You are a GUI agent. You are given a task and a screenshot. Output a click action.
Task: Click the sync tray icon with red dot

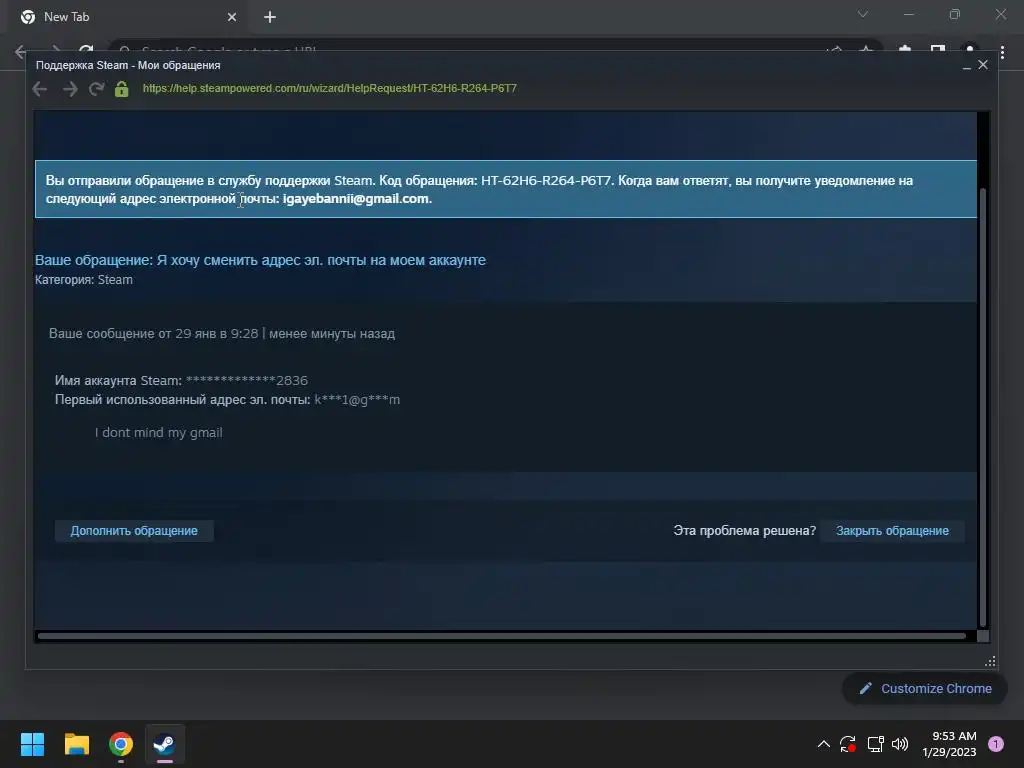[848, 744]
